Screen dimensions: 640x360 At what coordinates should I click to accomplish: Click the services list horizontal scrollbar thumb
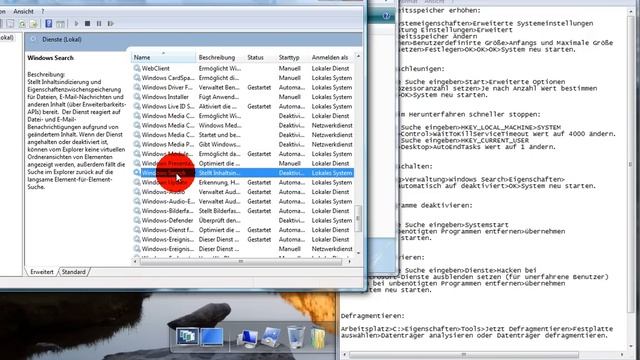(241, 261)
